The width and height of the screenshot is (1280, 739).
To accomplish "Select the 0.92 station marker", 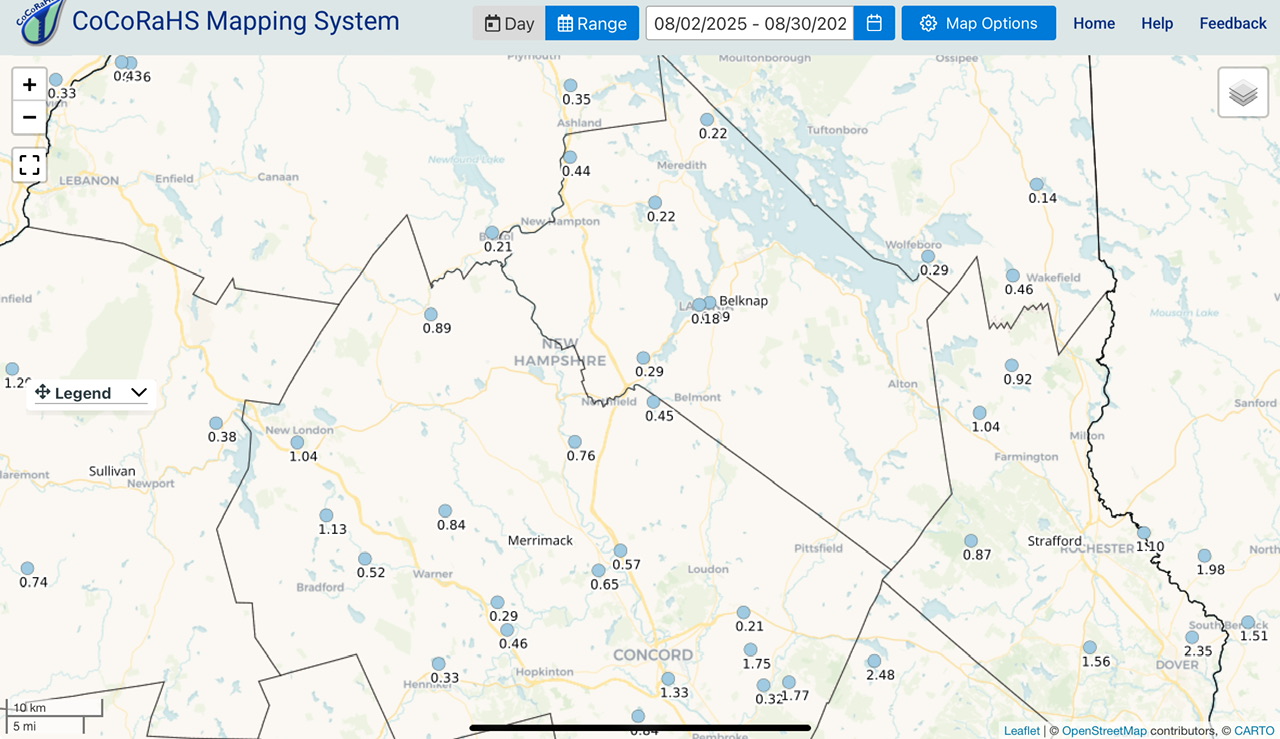I will click(x=1012, y=366).
